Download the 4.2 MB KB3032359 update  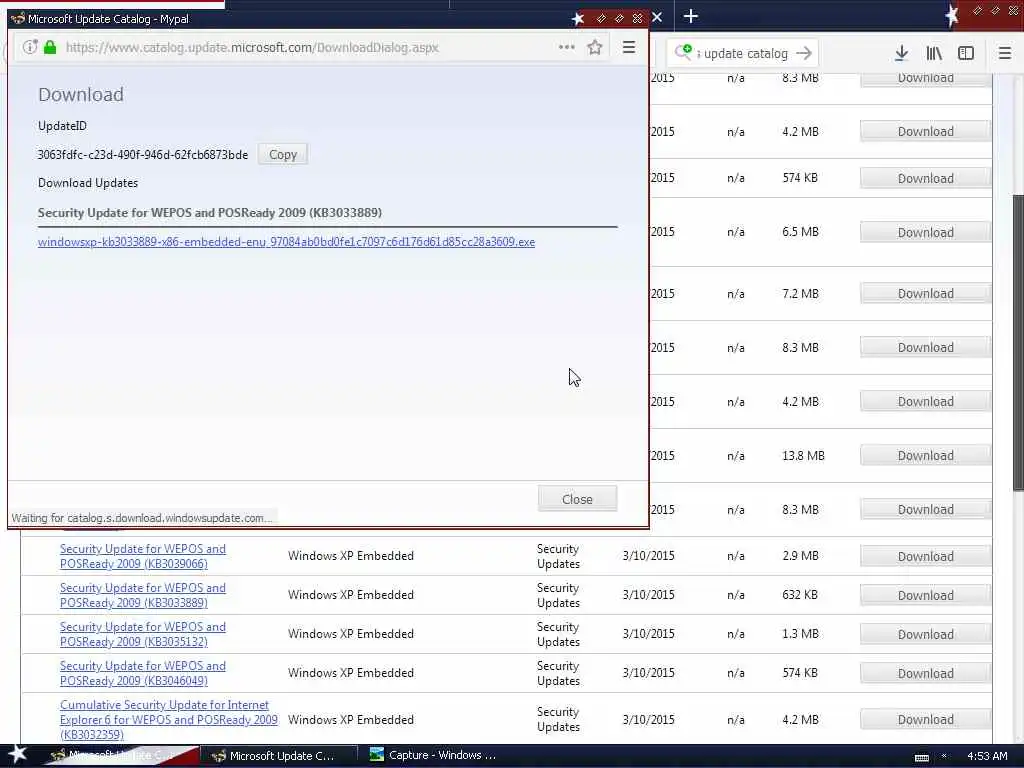click(x=925, y=720)
